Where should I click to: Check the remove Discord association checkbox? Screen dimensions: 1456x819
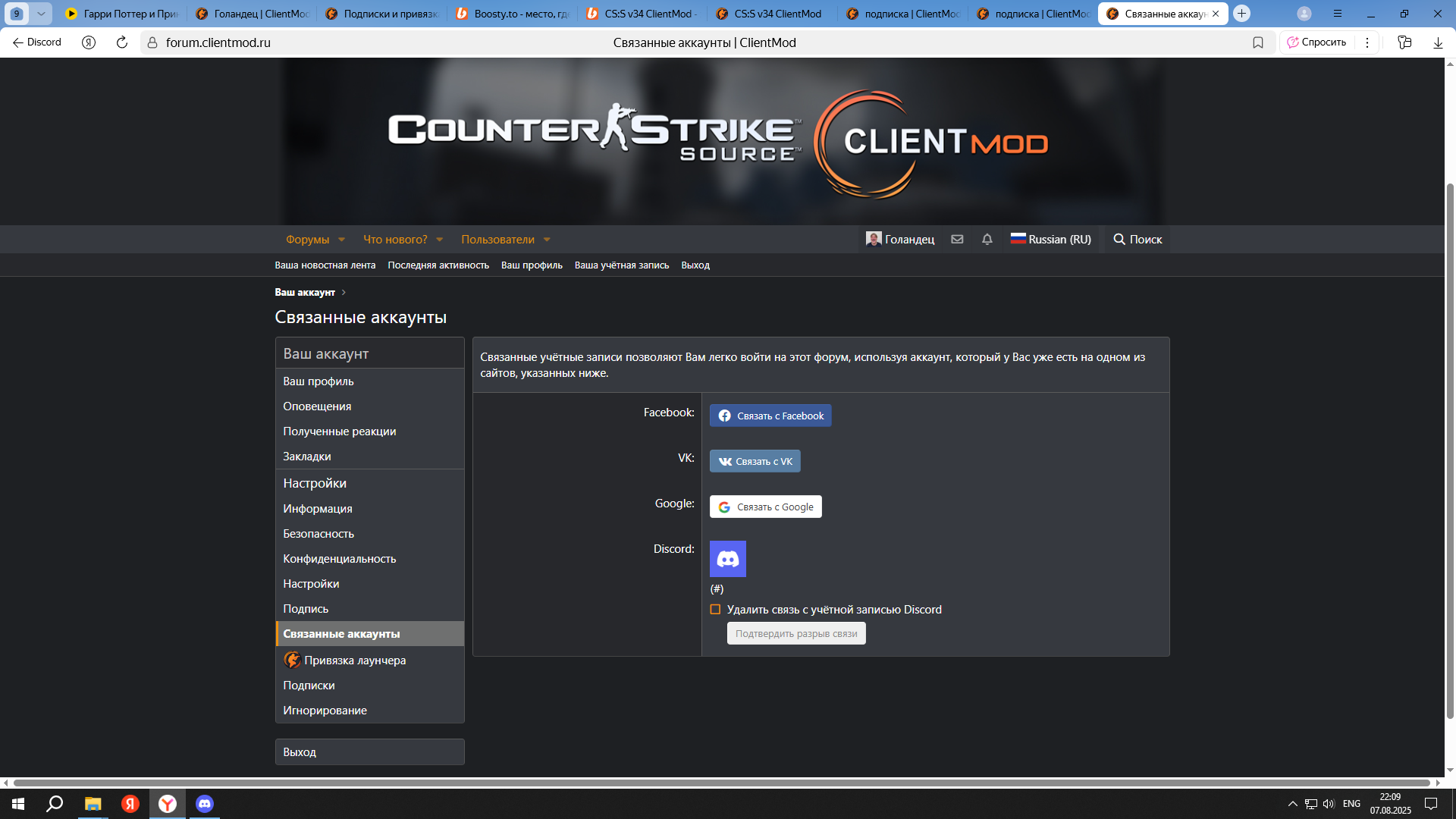pos(715,610)
